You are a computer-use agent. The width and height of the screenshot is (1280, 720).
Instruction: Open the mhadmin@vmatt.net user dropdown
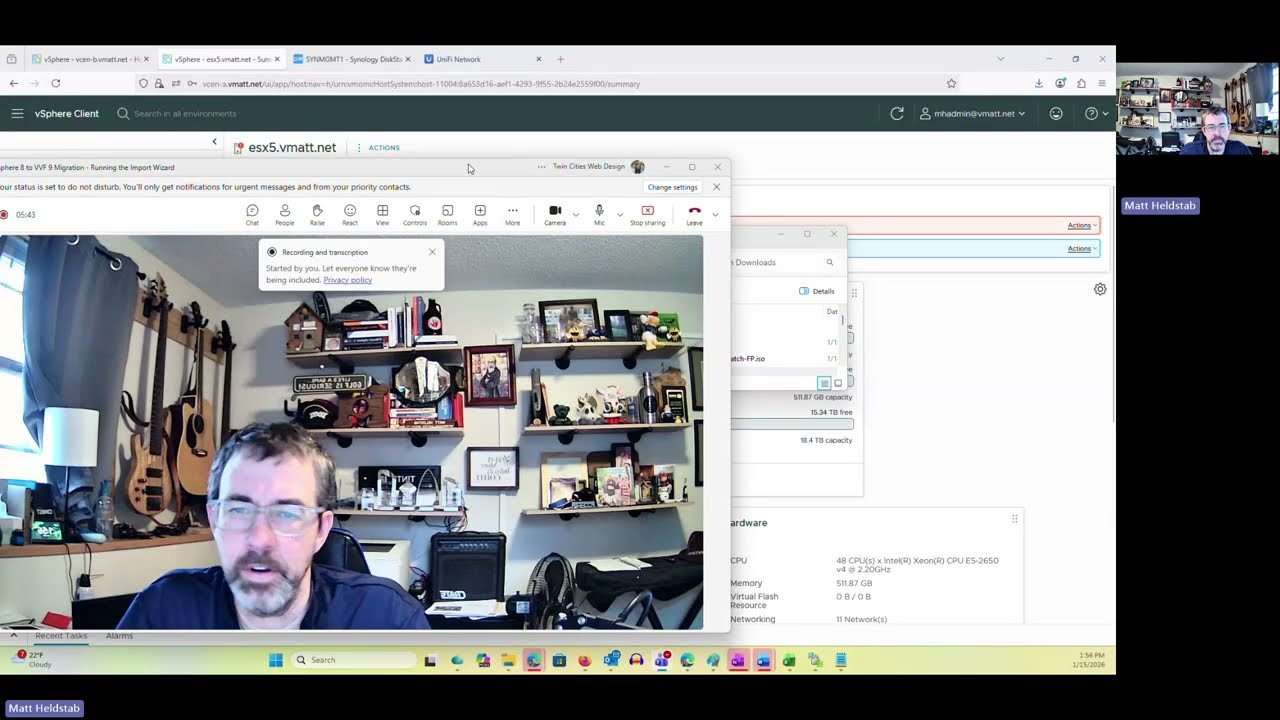coord(973,114)
